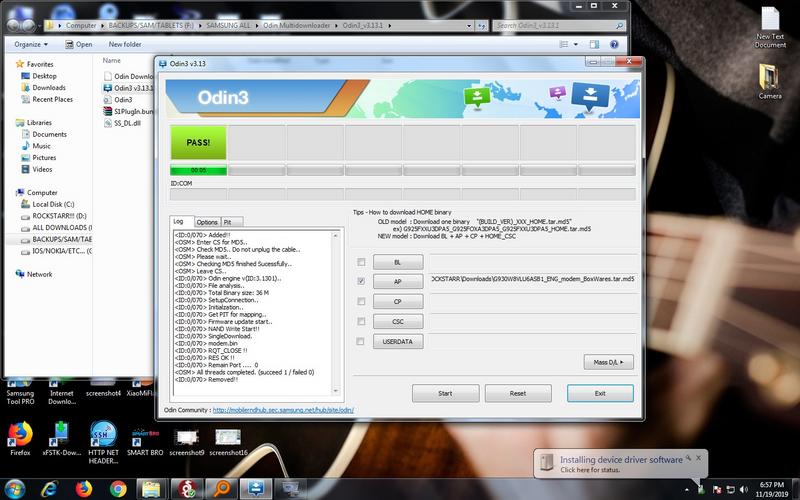Select the S1PlugIn file in Explorer

(x=128, y=111)
